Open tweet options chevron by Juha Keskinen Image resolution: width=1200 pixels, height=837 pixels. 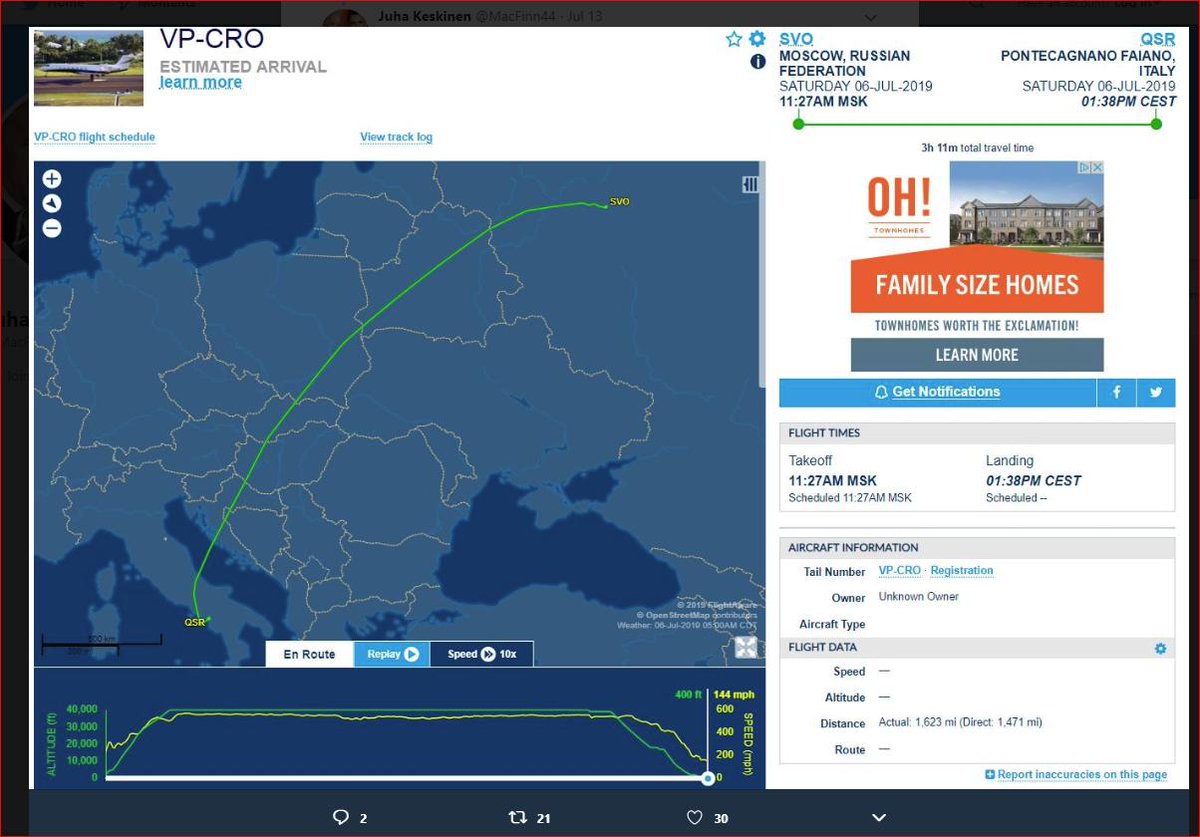point(871,17)
